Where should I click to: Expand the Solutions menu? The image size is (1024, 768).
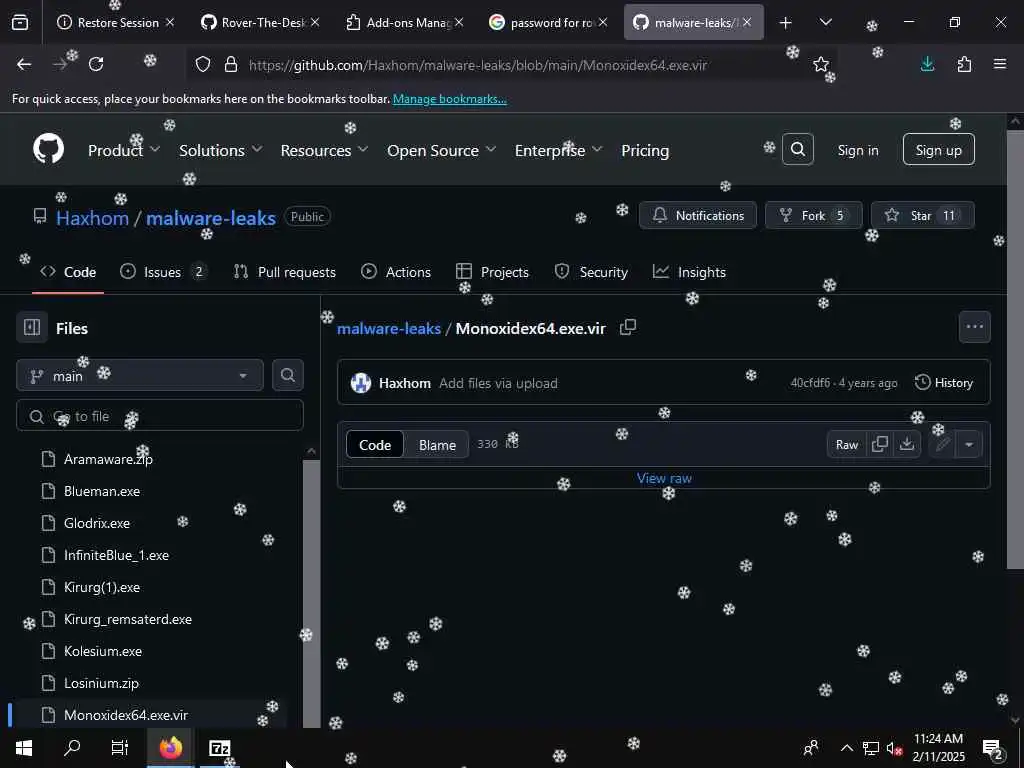pos(221,150)
